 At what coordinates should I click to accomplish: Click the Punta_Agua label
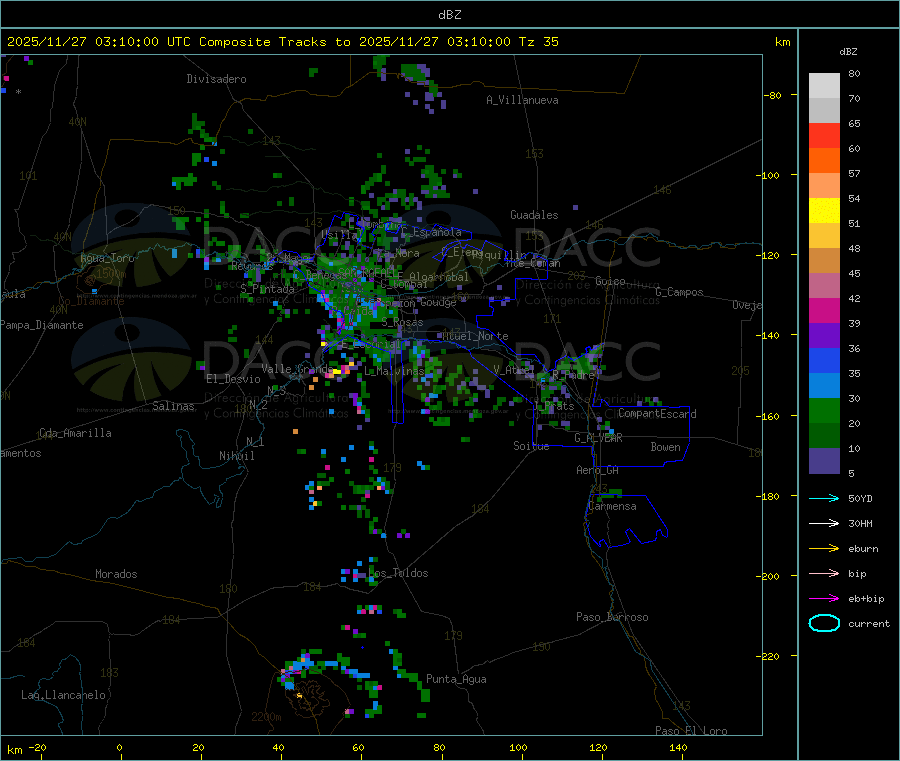pos(456,679)
